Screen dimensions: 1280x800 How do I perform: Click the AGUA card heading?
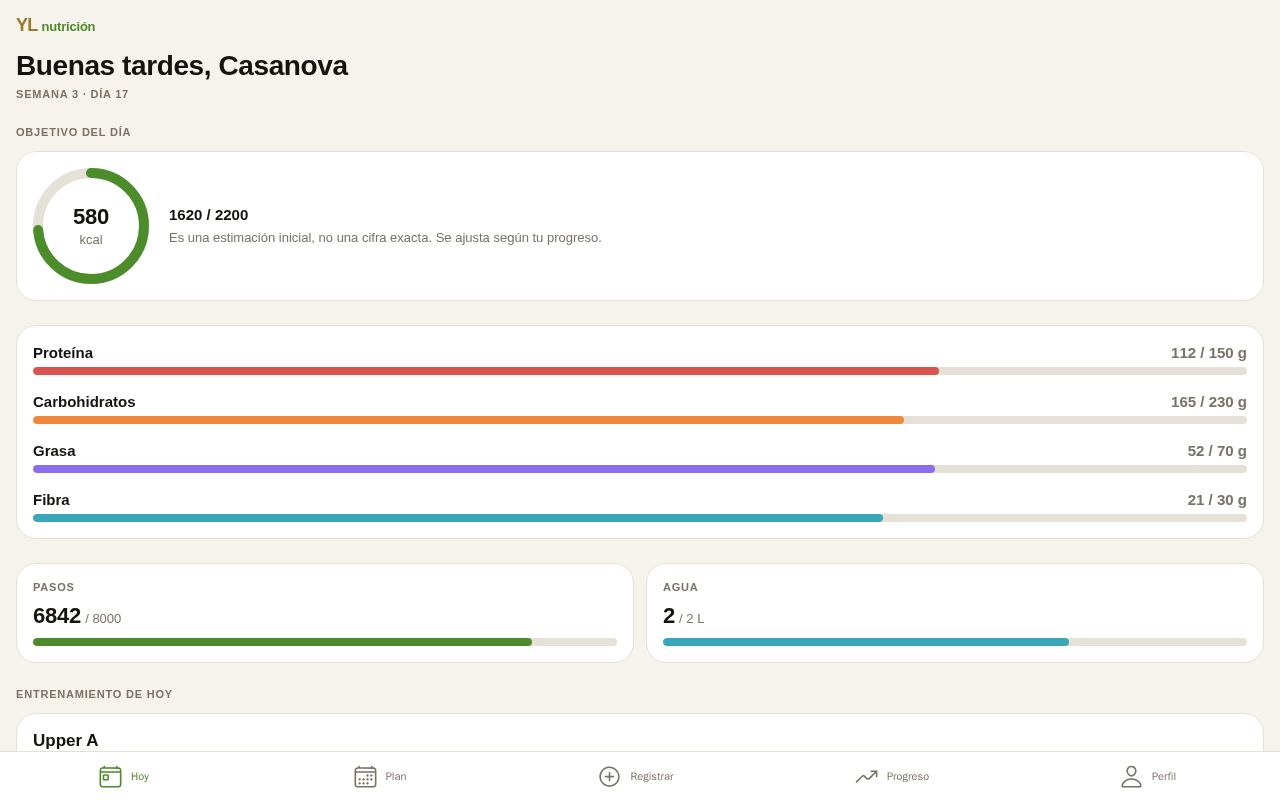[681, 587]
